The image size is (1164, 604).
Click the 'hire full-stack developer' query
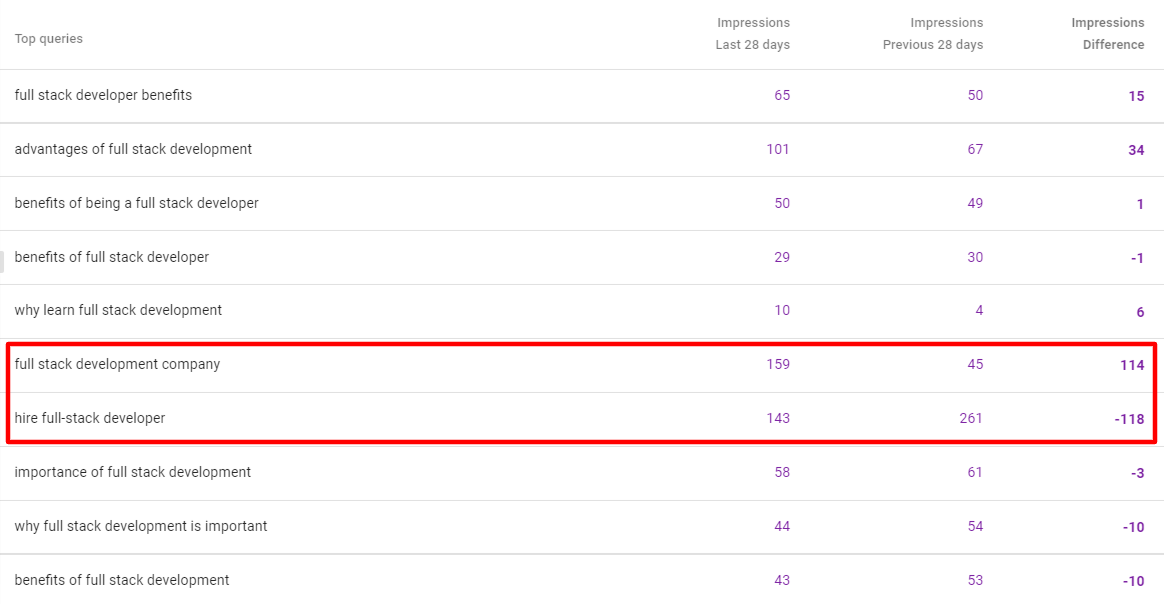(x=90, y=419)
